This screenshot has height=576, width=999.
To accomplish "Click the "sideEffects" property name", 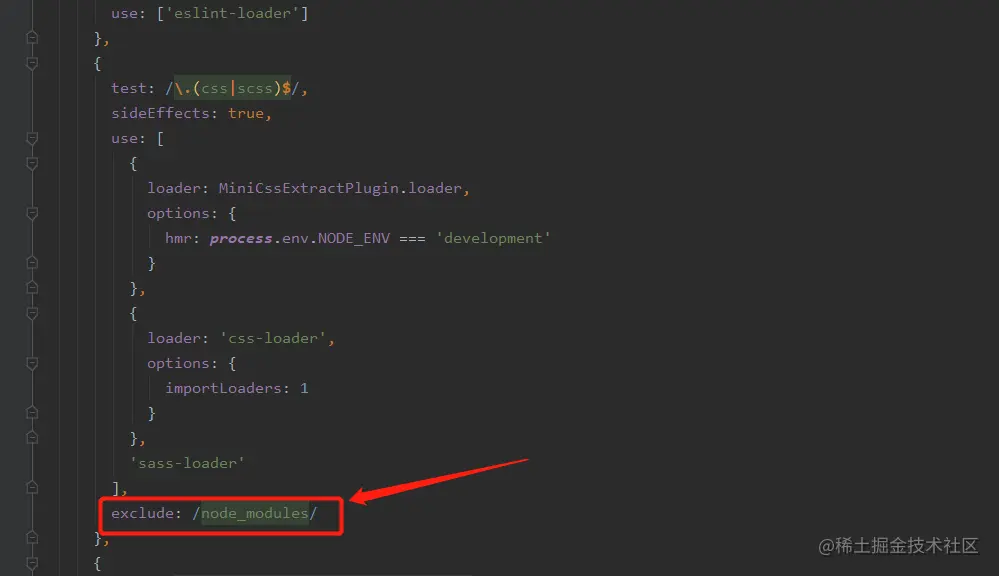I will pos(161,113).
